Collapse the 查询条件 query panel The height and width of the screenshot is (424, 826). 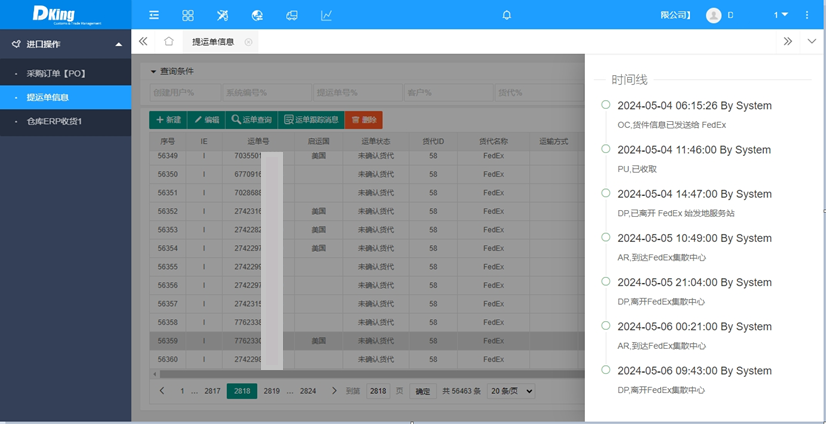click(154, 72)
